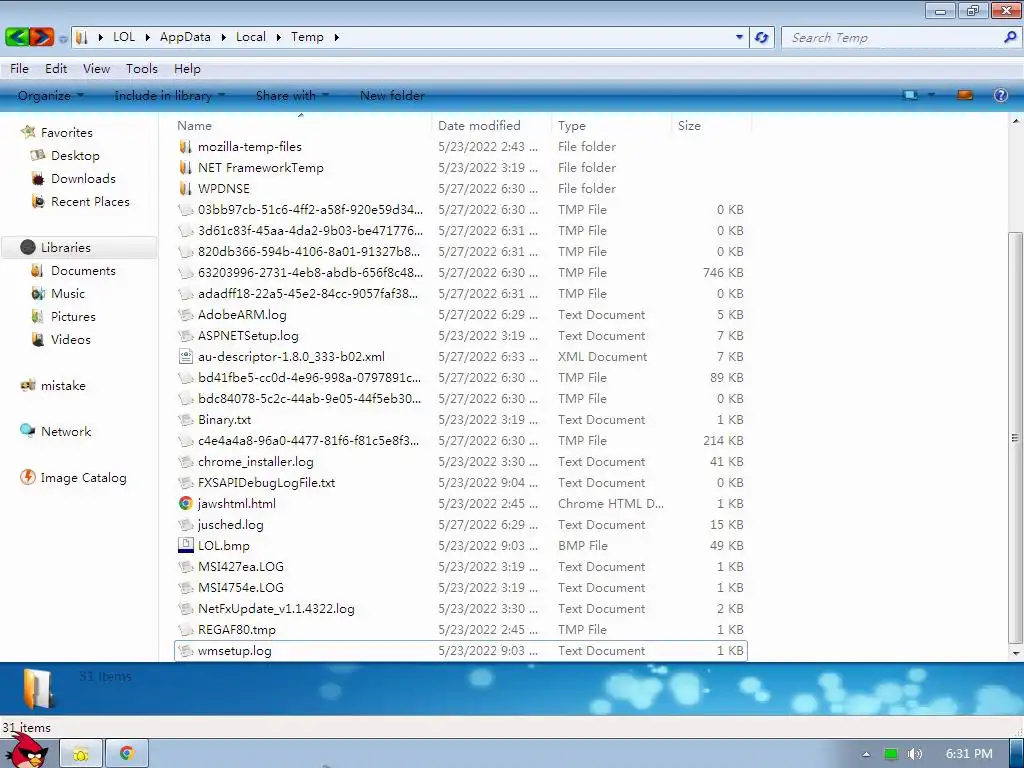Open the File menu

pos(19,69)
